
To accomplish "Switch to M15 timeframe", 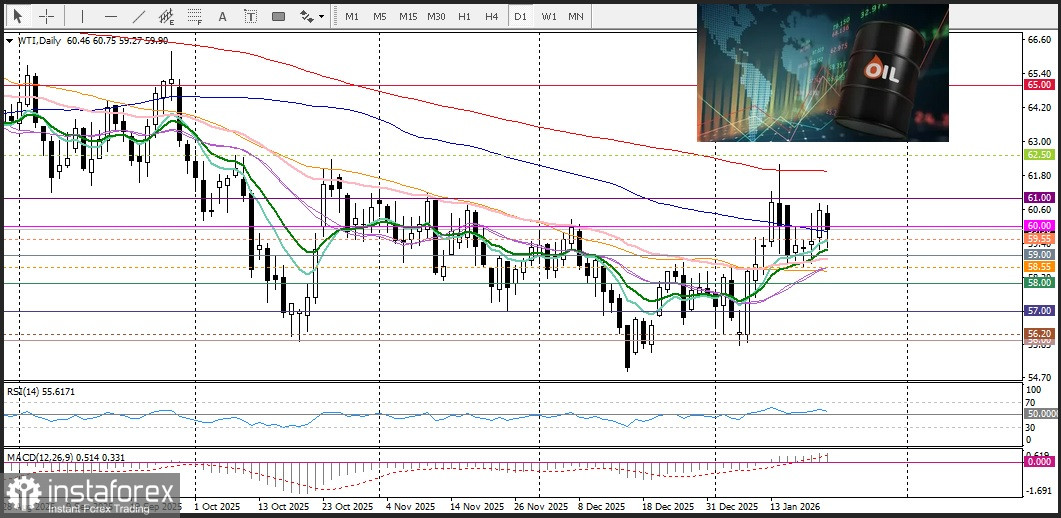I will tap(408, 16).
